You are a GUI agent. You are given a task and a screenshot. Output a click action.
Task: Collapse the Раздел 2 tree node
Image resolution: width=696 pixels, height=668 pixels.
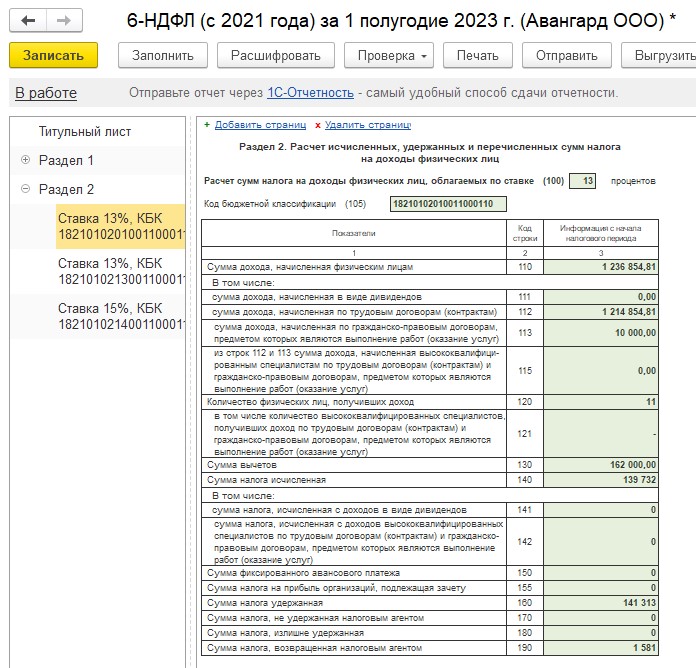coord(26,189)
